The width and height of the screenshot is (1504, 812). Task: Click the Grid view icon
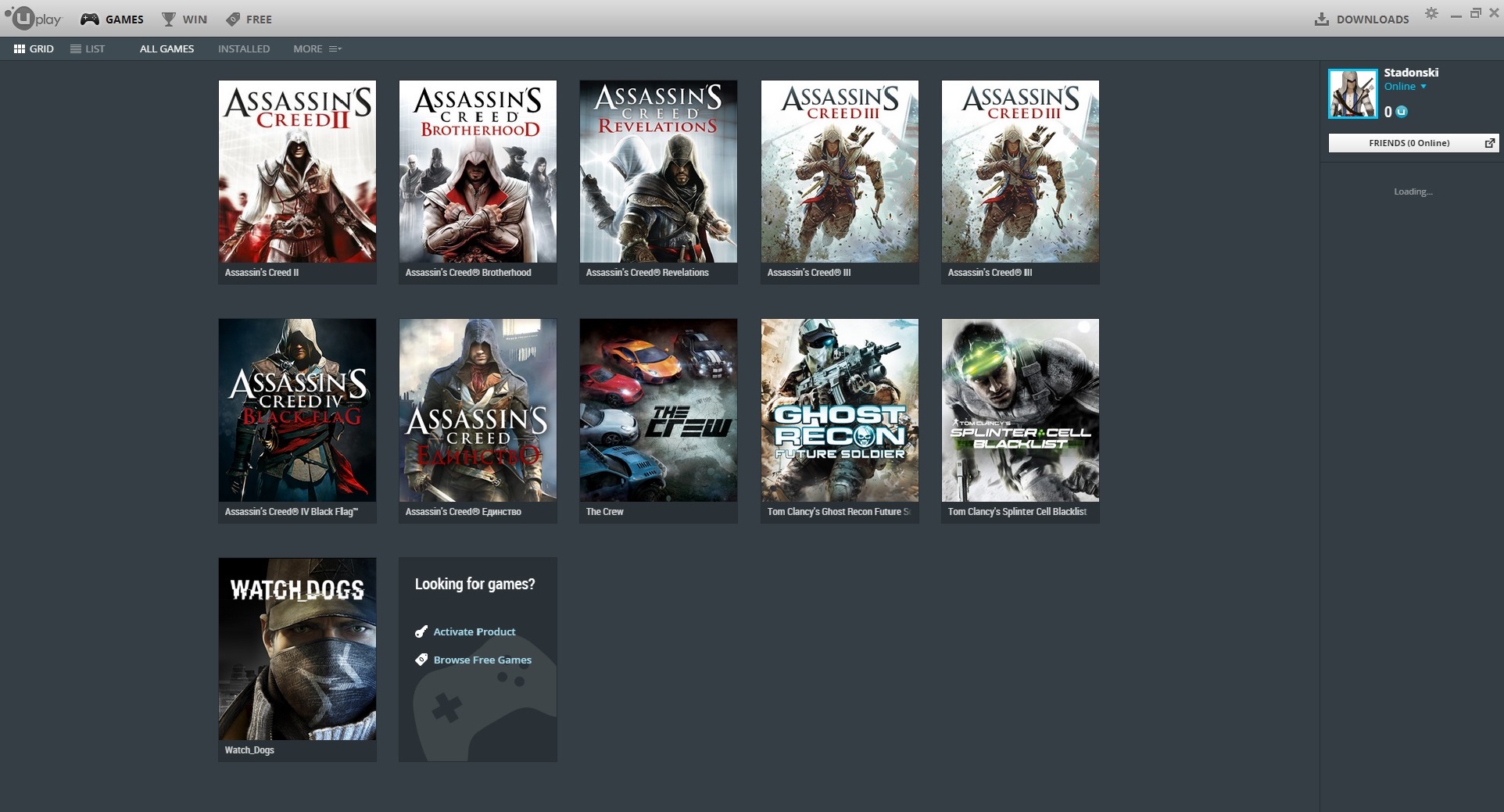pos(20,48)
